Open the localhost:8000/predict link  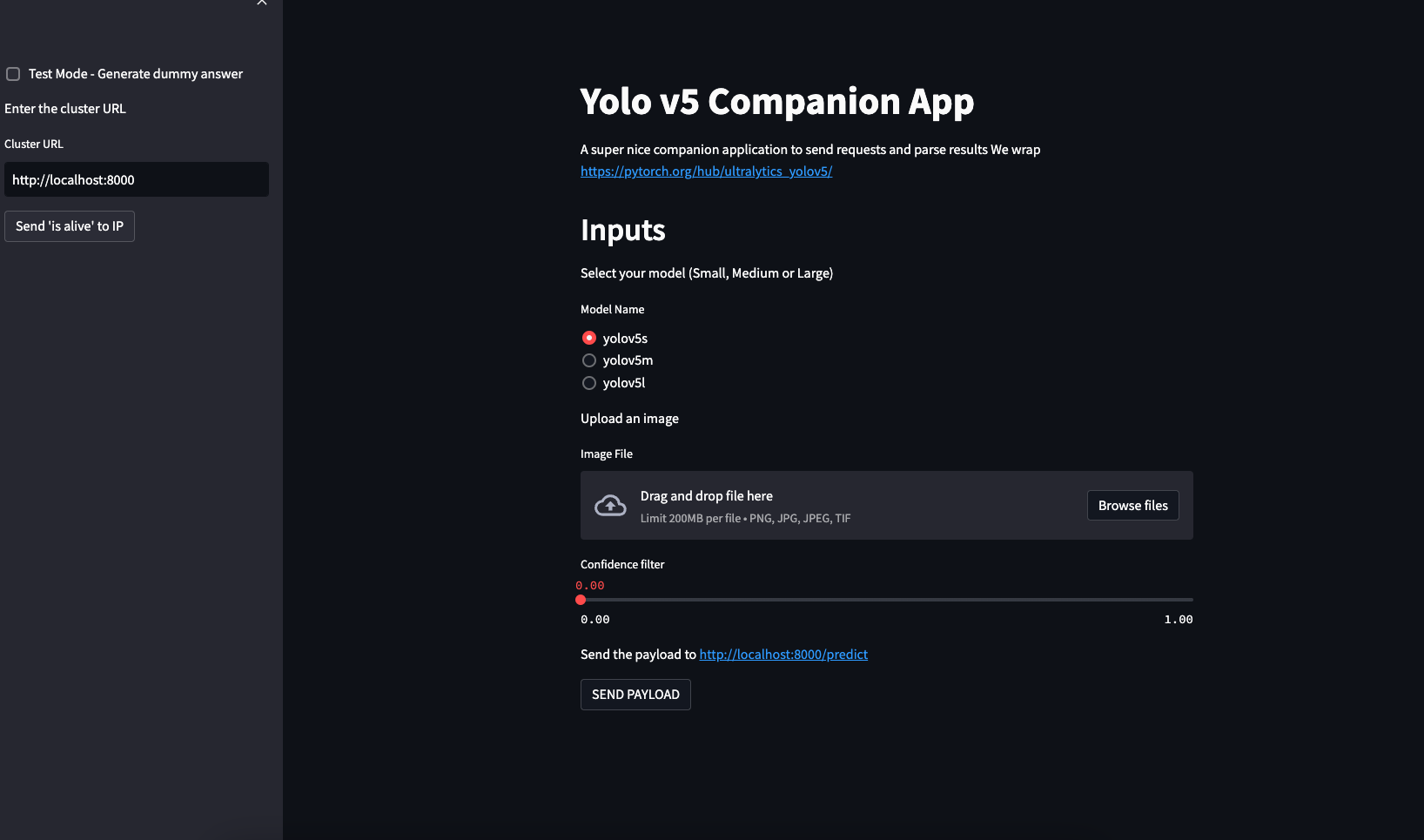783,655
